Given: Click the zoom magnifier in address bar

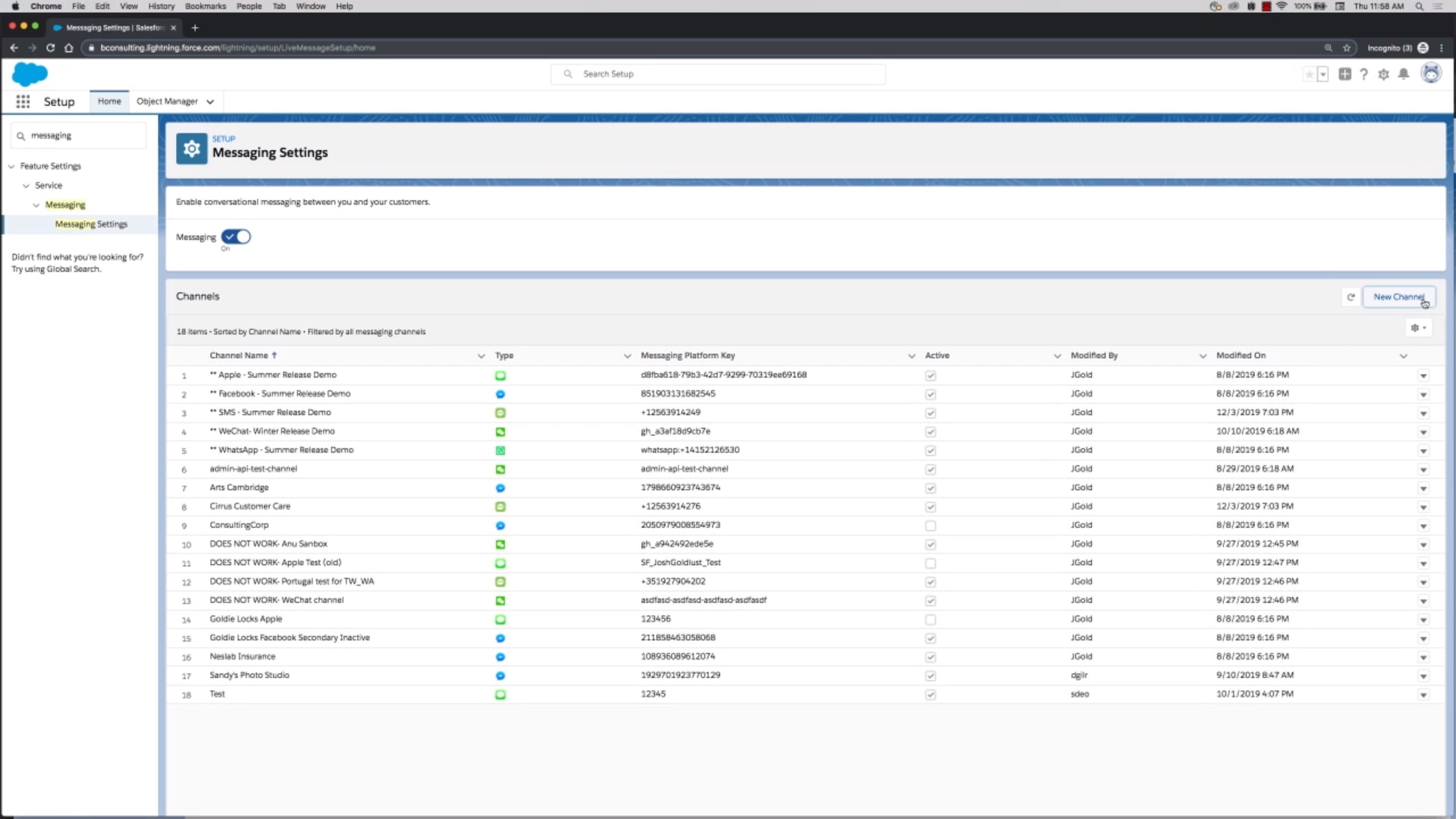Looking at the screenshot, I should click(1328, 48).
